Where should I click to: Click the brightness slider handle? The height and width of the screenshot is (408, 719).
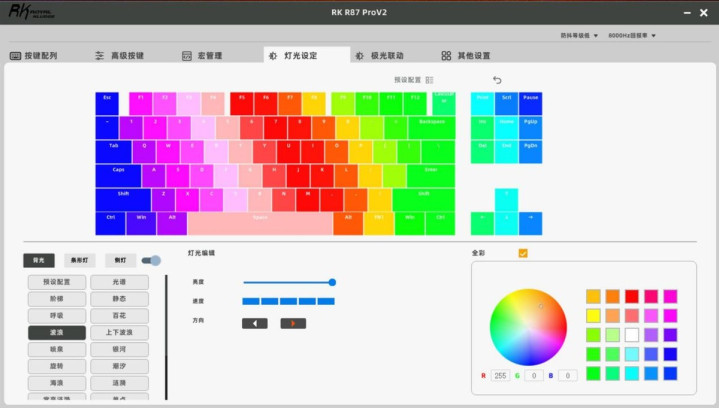(x=332, y=282)
